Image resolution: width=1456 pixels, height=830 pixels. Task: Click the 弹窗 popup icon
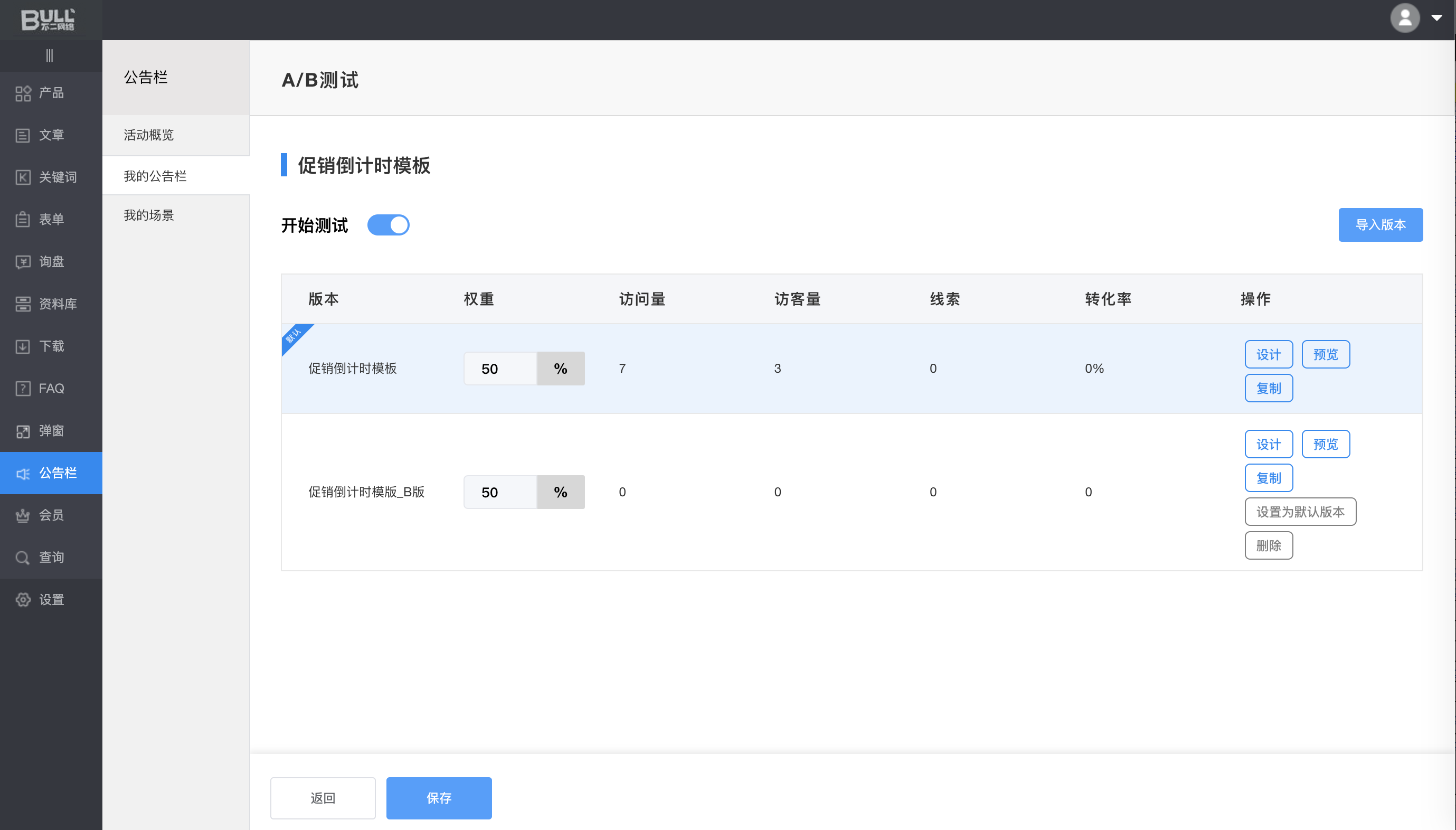click(x=23, y=431)
